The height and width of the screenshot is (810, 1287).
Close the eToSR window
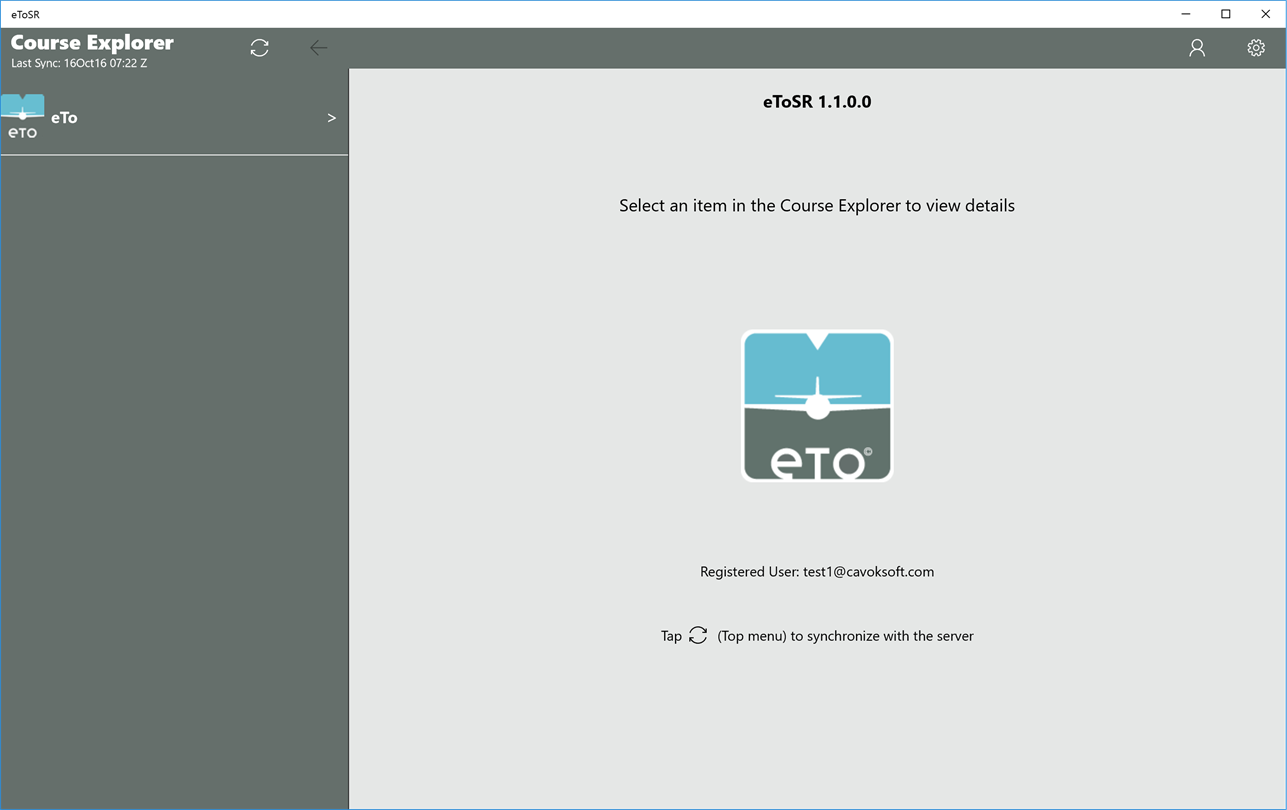click(1266, 14)
